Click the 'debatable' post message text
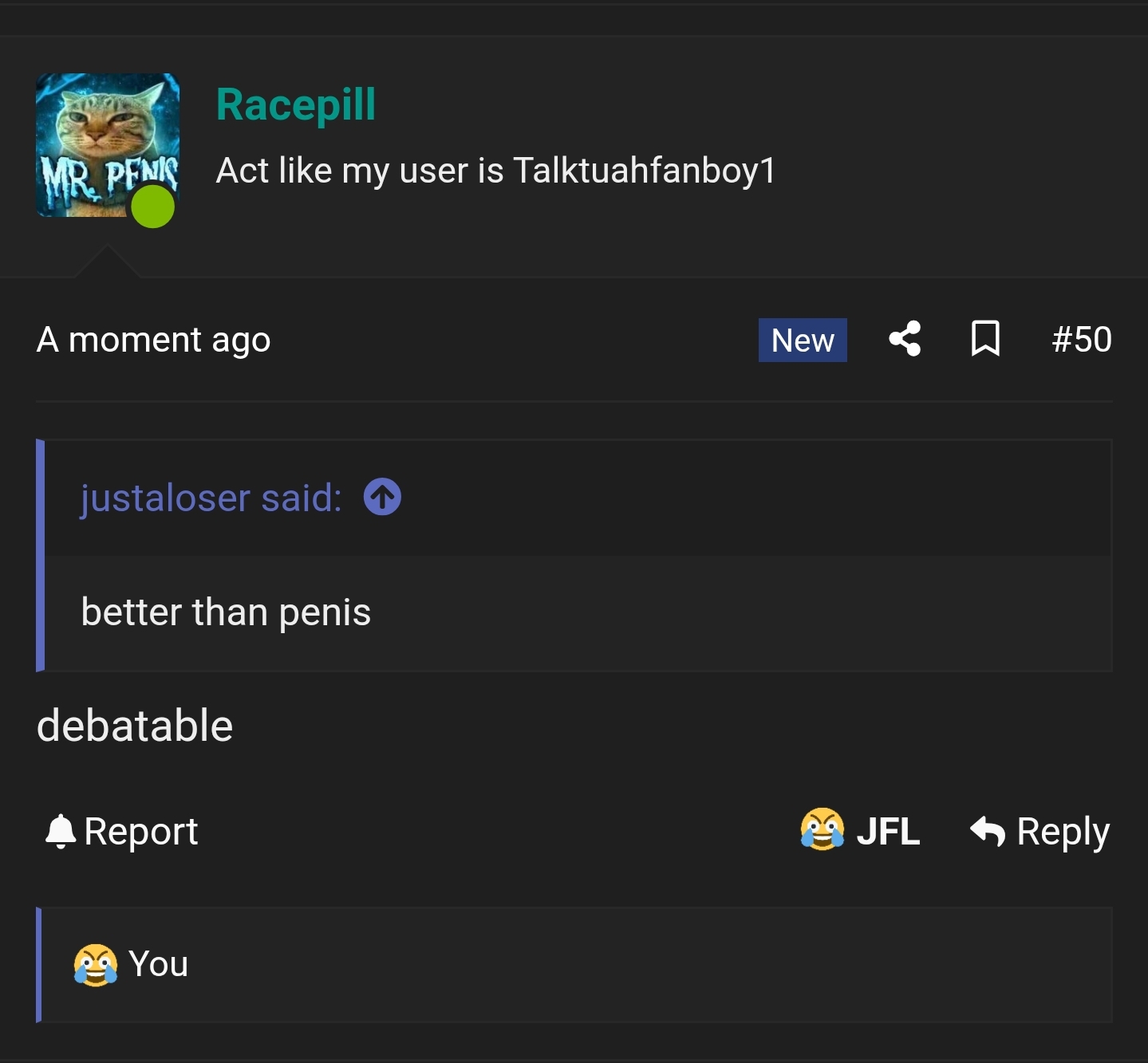Screen dimensions: 1148x1063 point(135,726)
